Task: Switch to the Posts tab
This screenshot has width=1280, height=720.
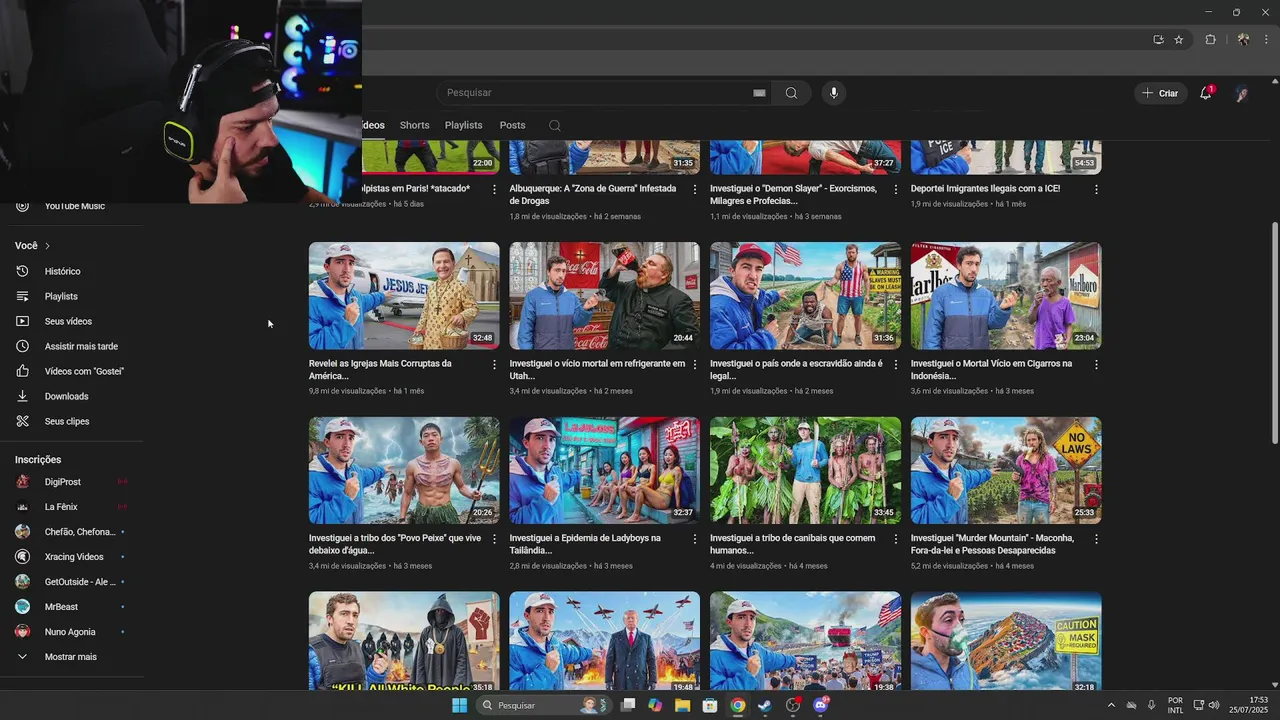Action: coord(512,125)
